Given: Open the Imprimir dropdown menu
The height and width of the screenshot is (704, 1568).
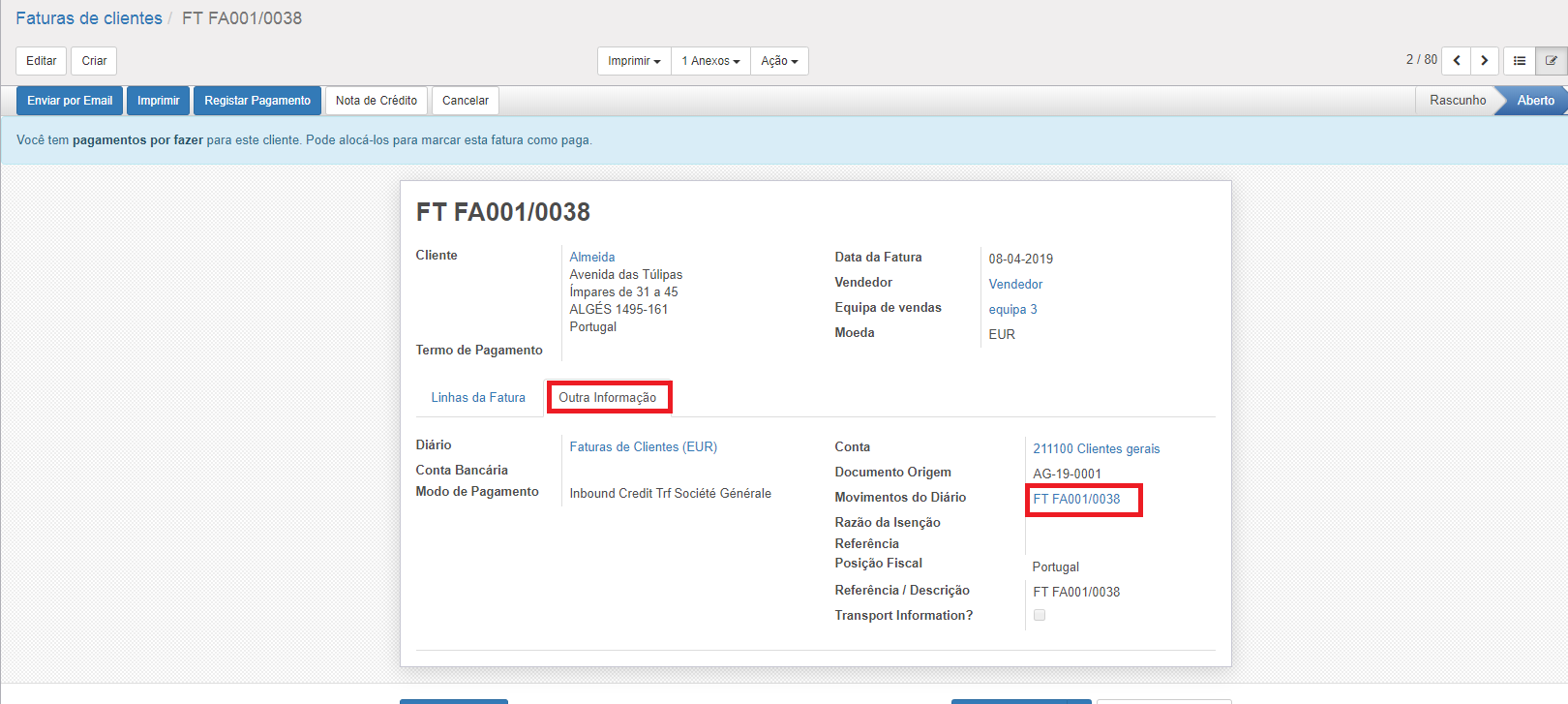Looking at the screenshot, I should [x=634, y=61].
